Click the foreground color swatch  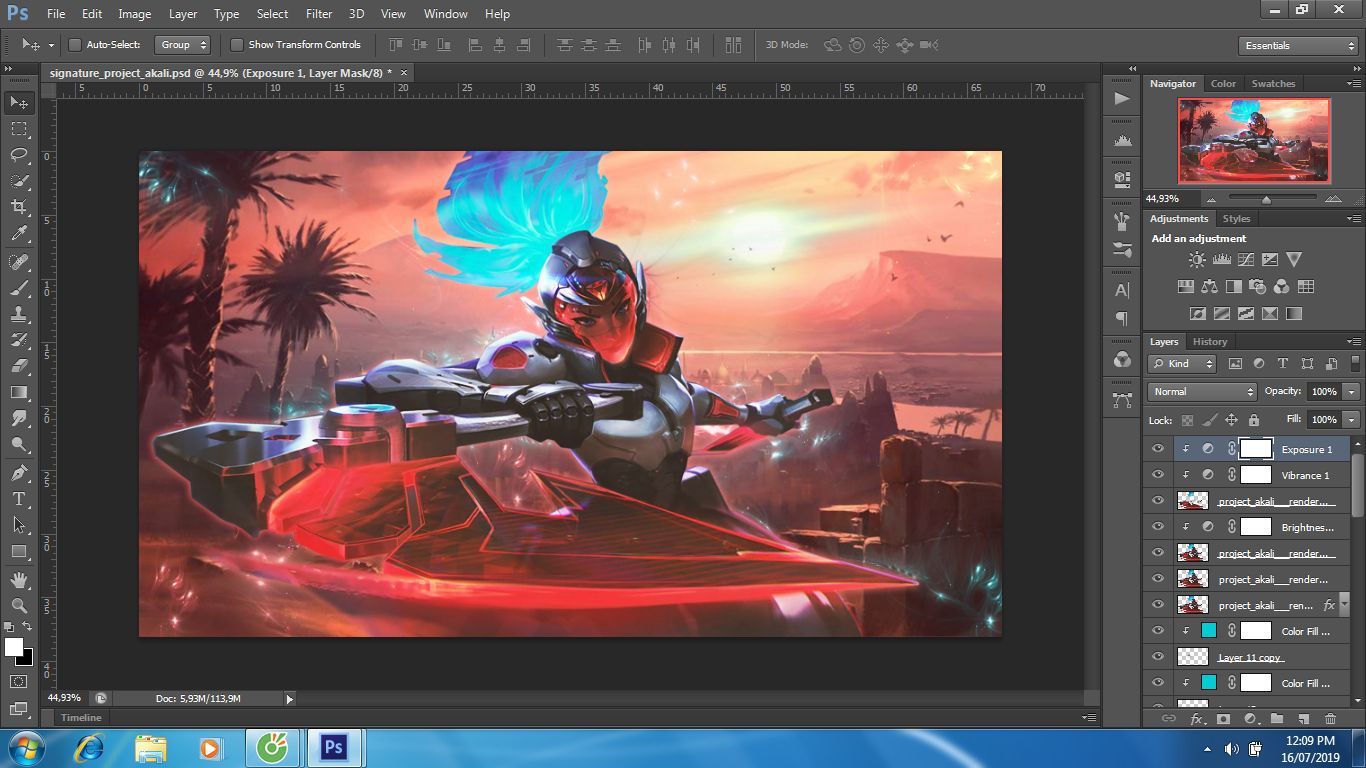(x=14, y=648)
